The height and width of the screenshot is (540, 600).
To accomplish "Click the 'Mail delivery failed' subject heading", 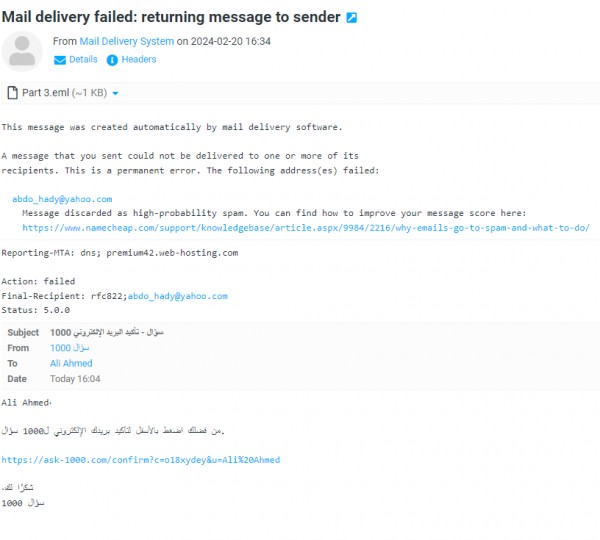I will tap(170, 18).
